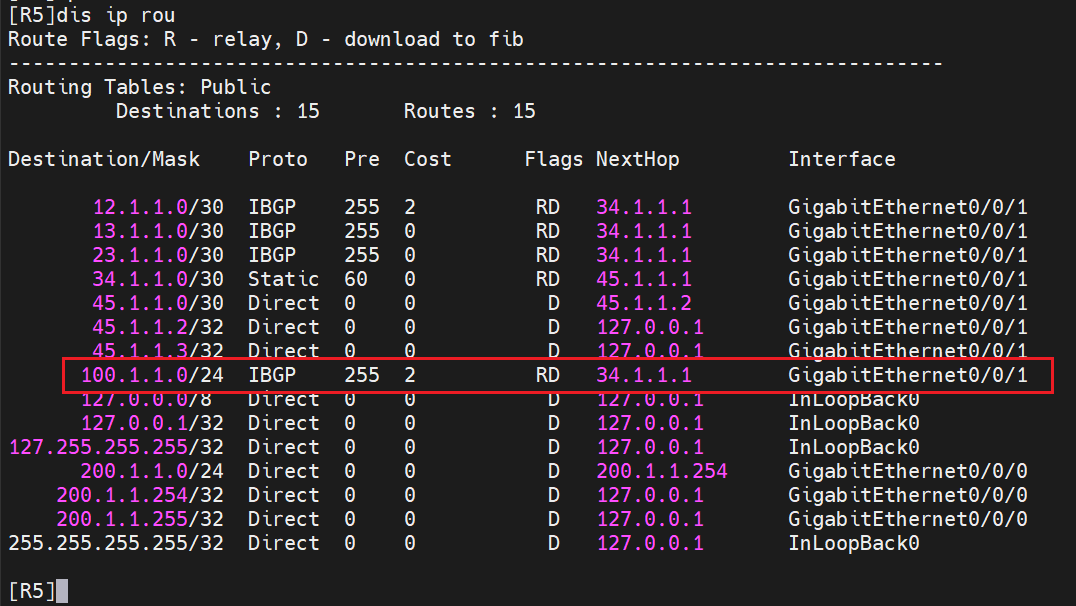Viewport: 1076px width, 606px height.
Task: Click the 255.255.255.255/32 destination entry
Action: tap(115, 543)
